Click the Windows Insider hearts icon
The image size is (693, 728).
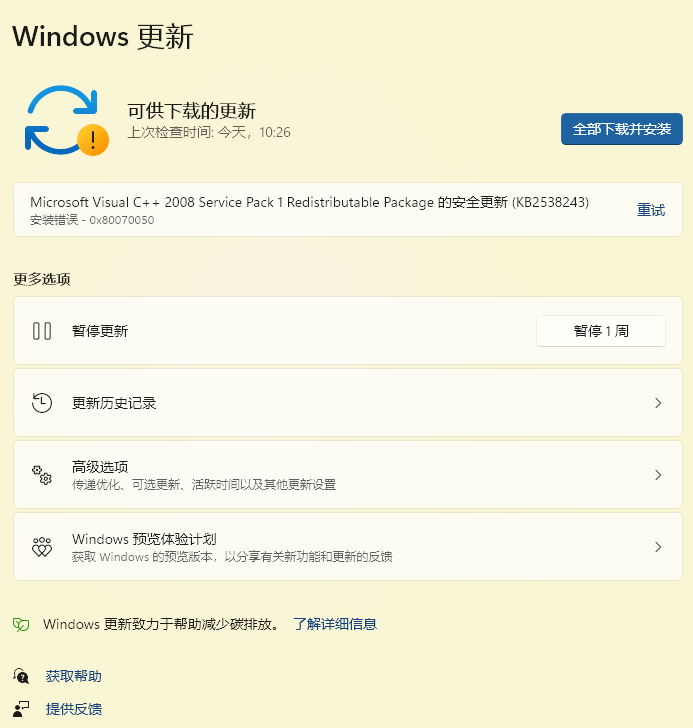tap(42, 547)
